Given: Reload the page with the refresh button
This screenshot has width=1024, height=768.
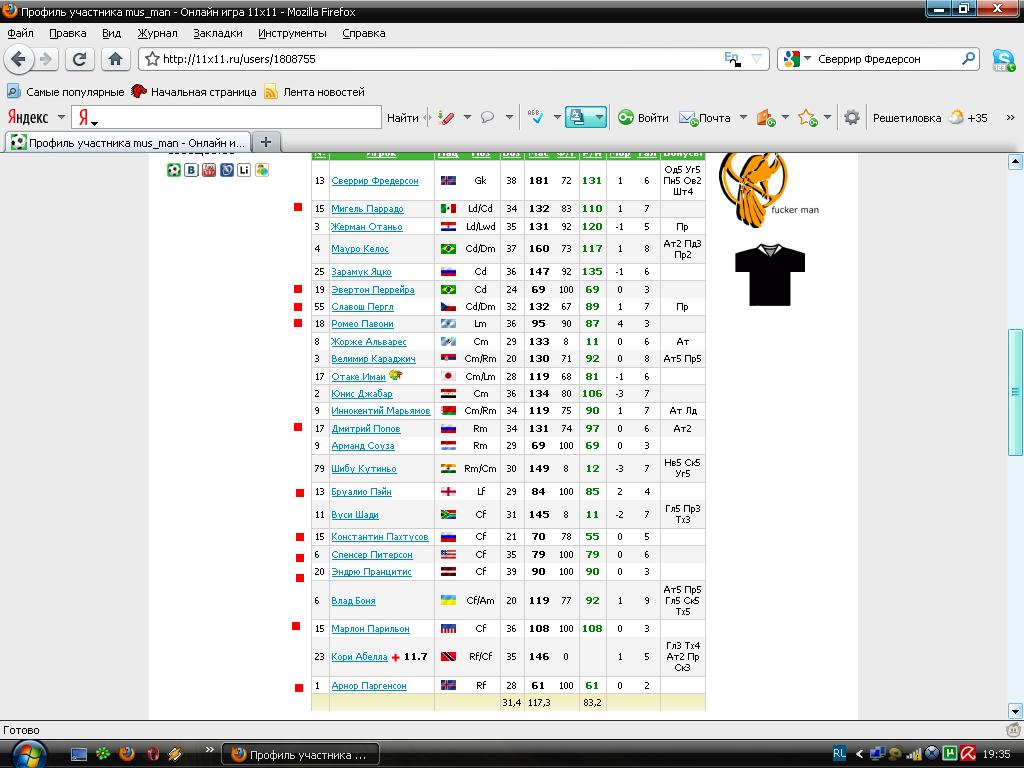Looking at the screenshot, I should pyautogui.click(x=80, y=59).
